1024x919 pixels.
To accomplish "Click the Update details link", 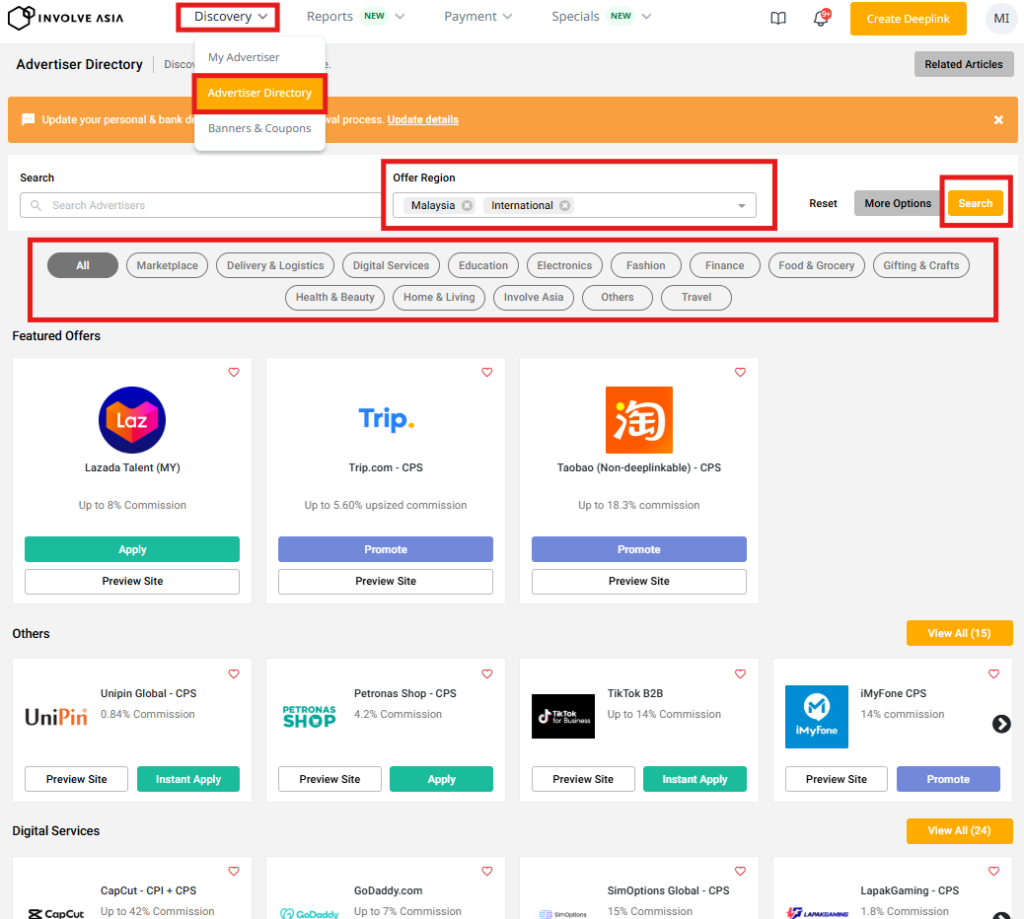I will click(x=423, y=120).
